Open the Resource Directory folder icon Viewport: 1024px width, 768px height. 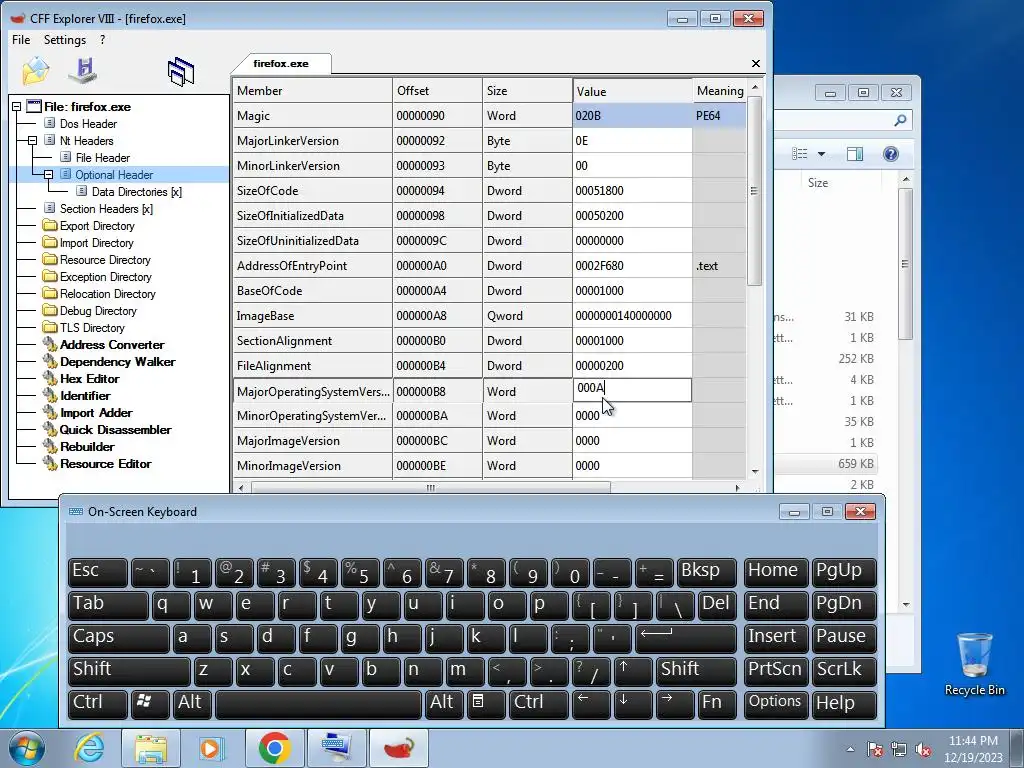50,259
